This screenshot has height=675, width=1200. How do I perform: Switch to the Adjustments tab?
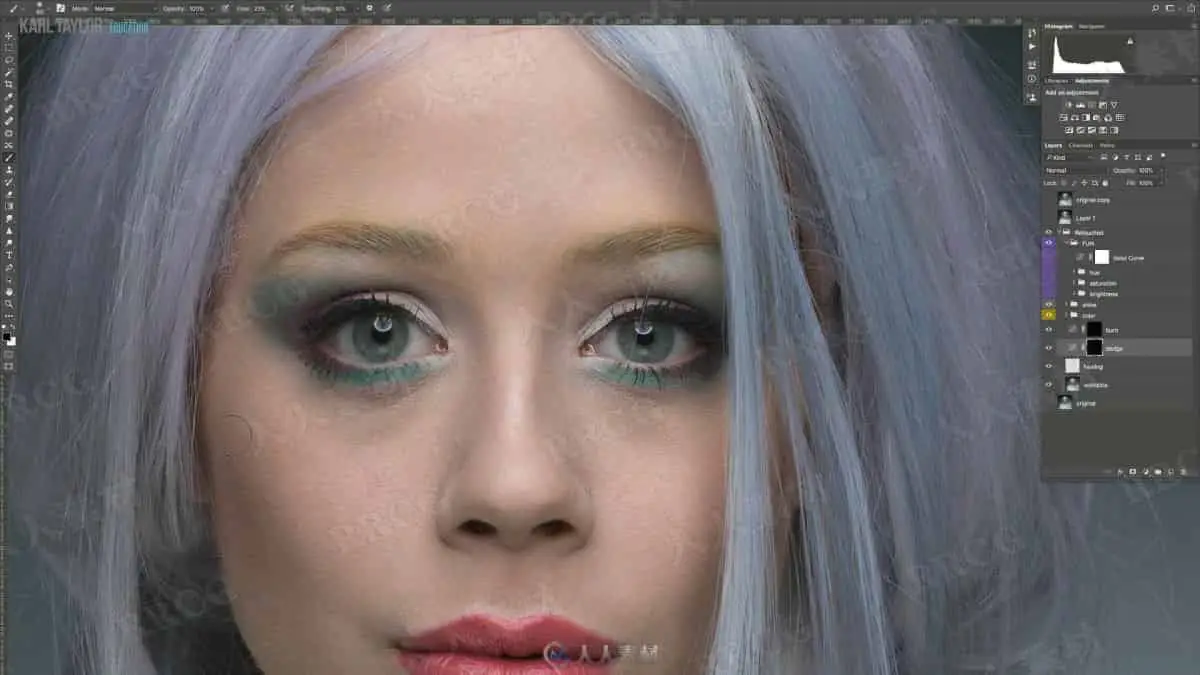pyautogui.click(x=1092, y=81)
